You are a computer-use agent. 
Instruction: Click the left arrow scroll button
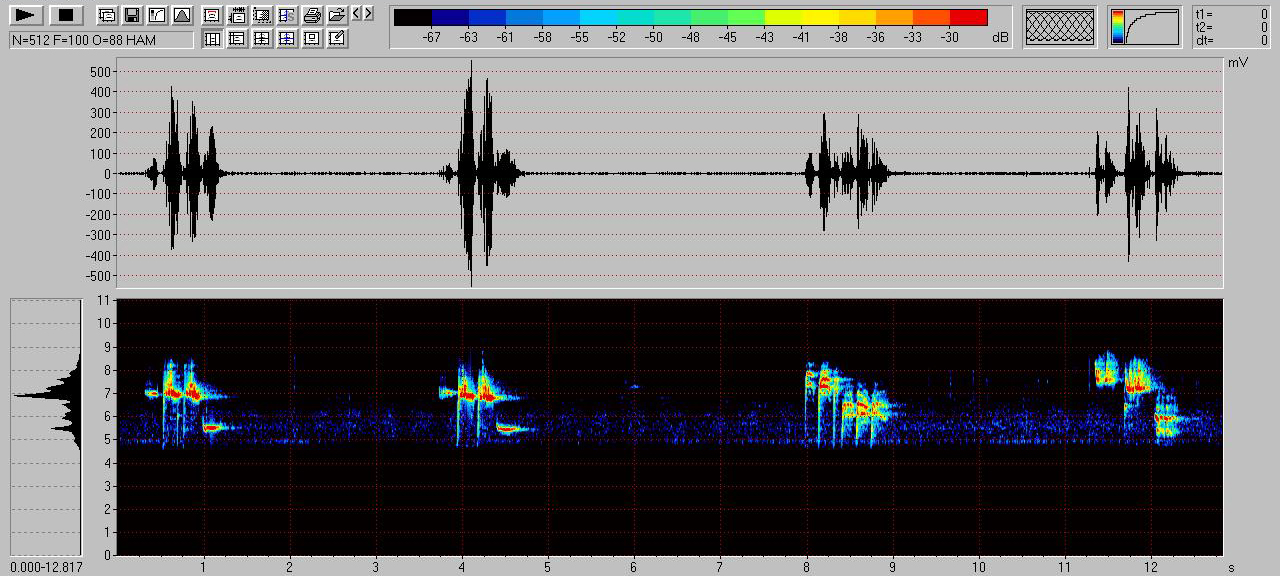(x=357, y=14)
